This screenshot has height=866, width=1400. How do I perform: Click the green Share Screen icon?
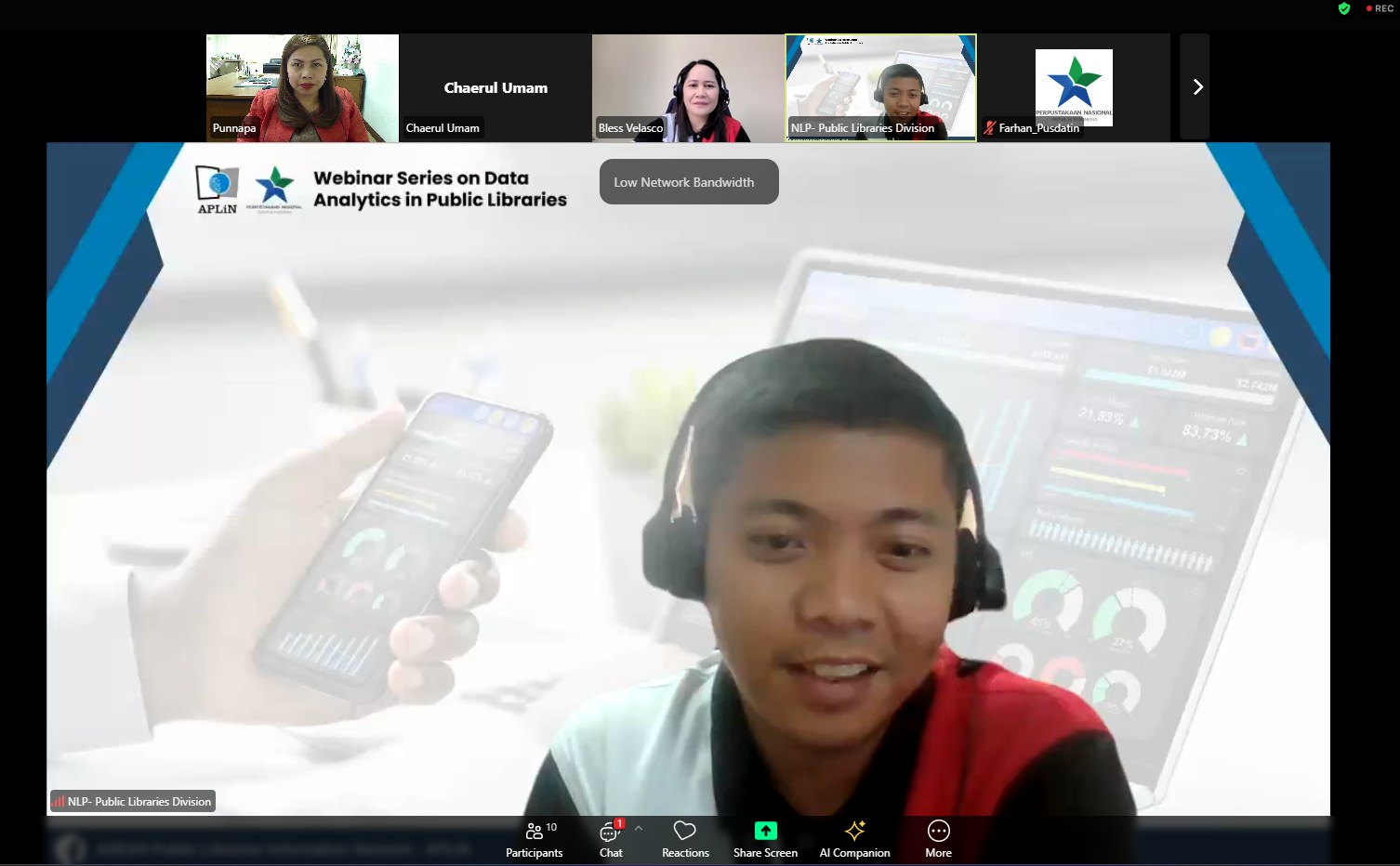pyautogui.click(x=765, y=831)
